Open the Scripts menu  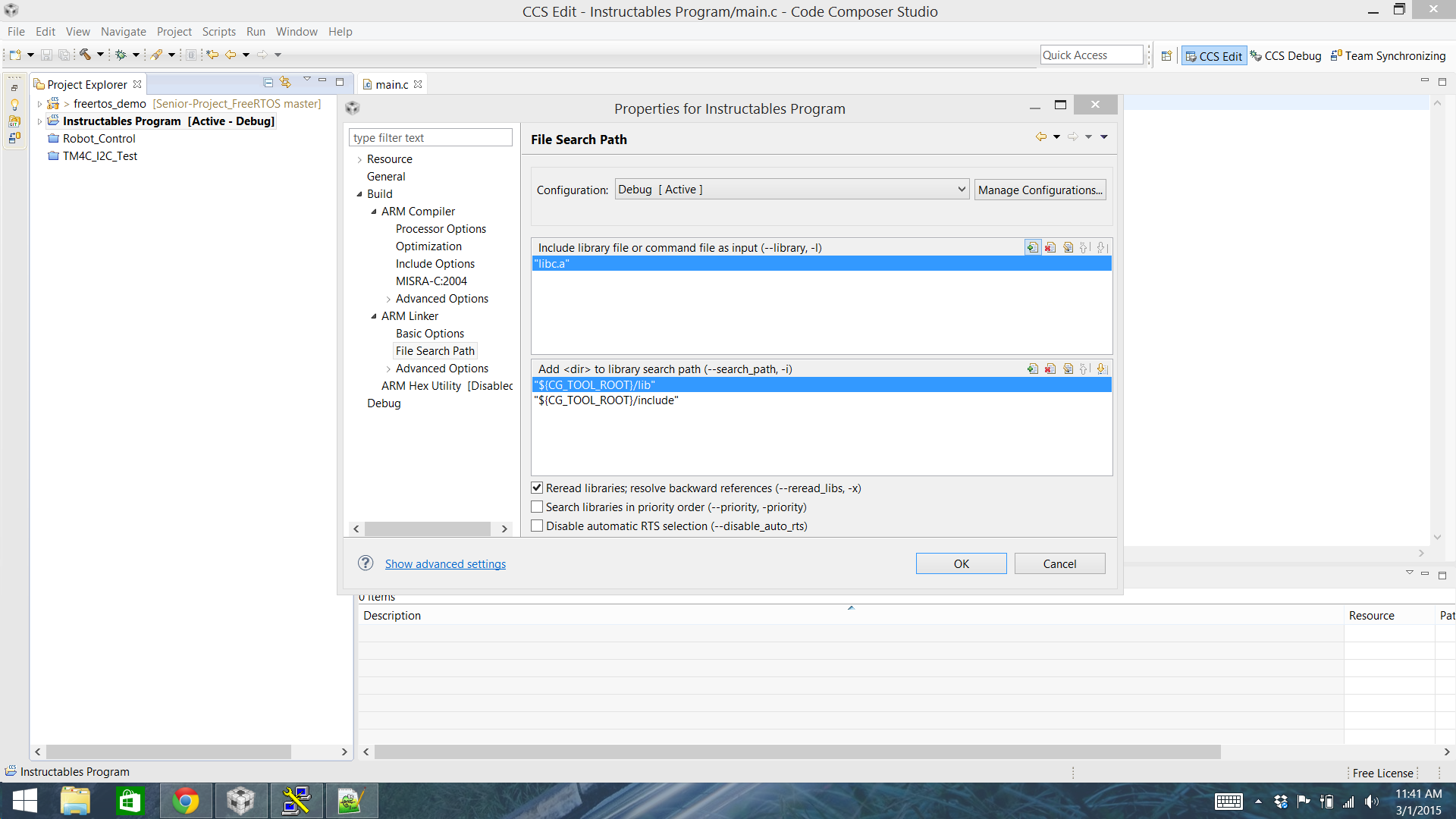[x=219, y=31]
